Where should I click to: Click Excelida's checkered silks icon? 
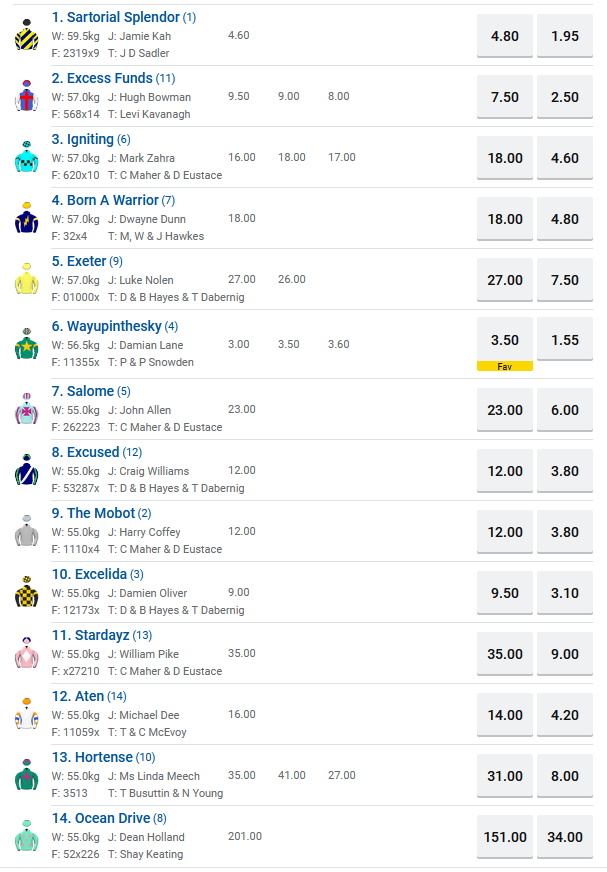point(26,592)
